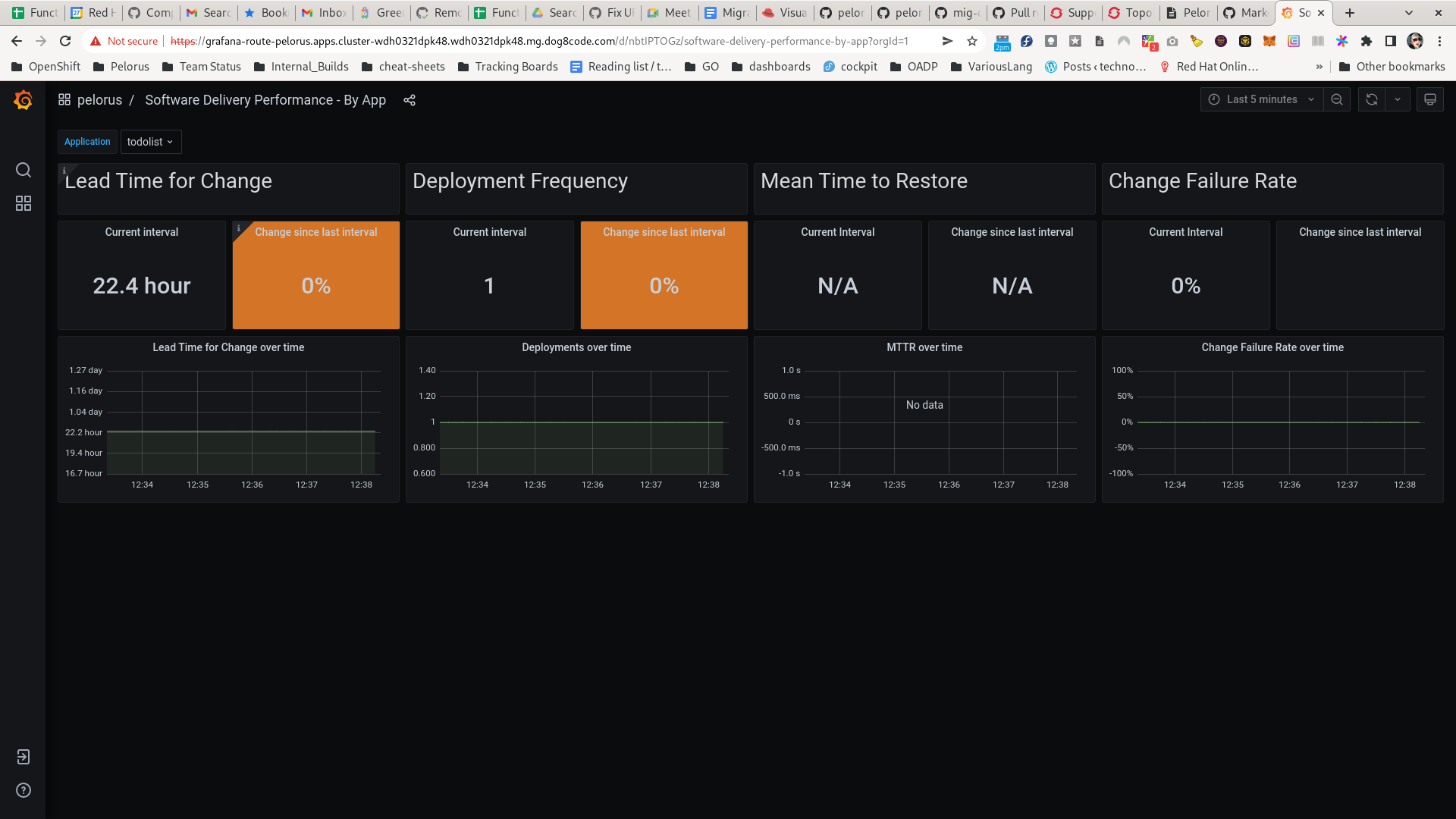Open the MetaMask fox extension
The image size is (1456, 819).
tap(1269, 41)
